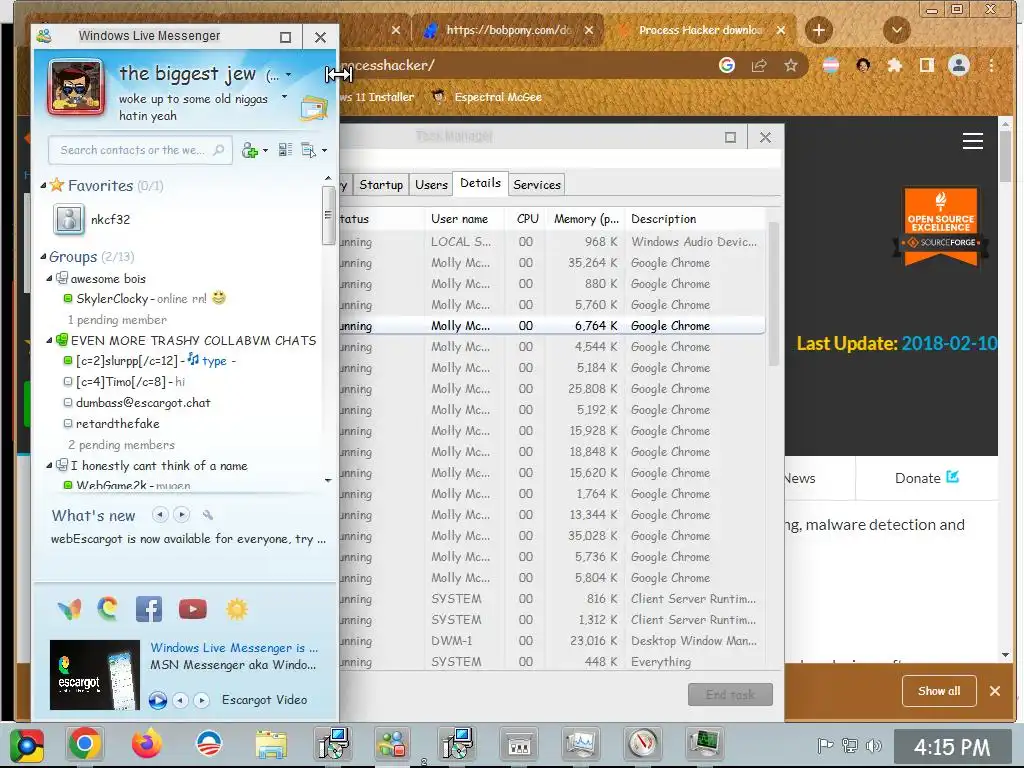Viewport: 1024px width, 768px height.
Task: Click the add contact icon in Messenger
Action: [249, 150]
